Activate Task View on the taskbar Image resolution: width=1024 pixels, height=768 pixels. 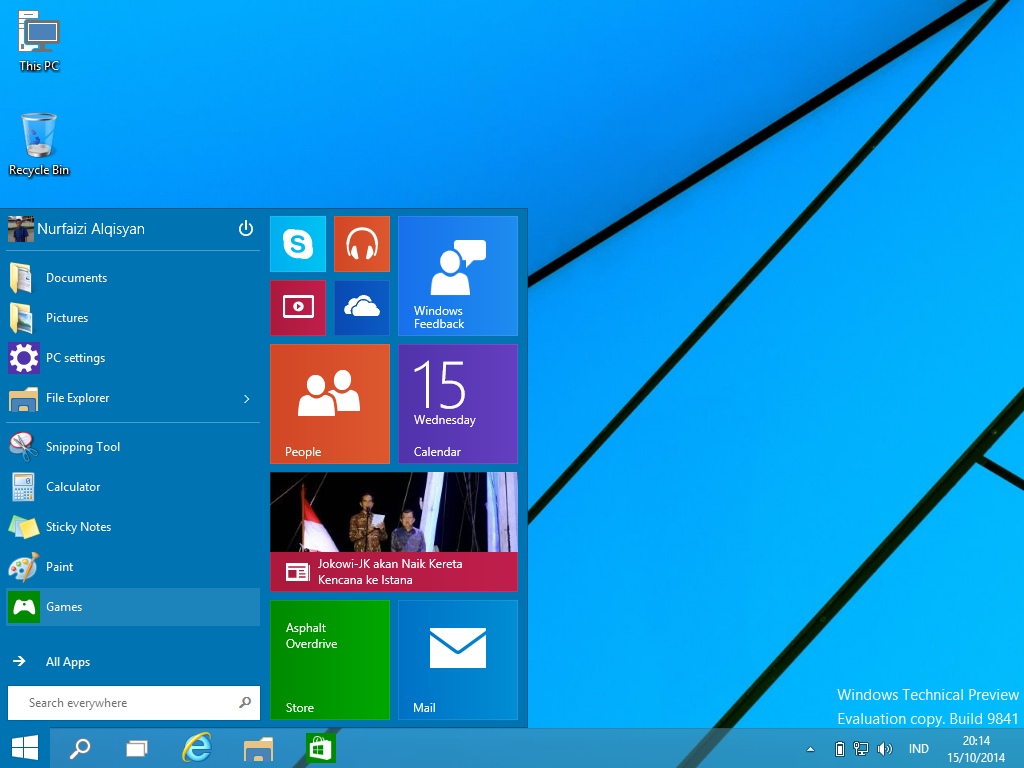tap(137, 747)
